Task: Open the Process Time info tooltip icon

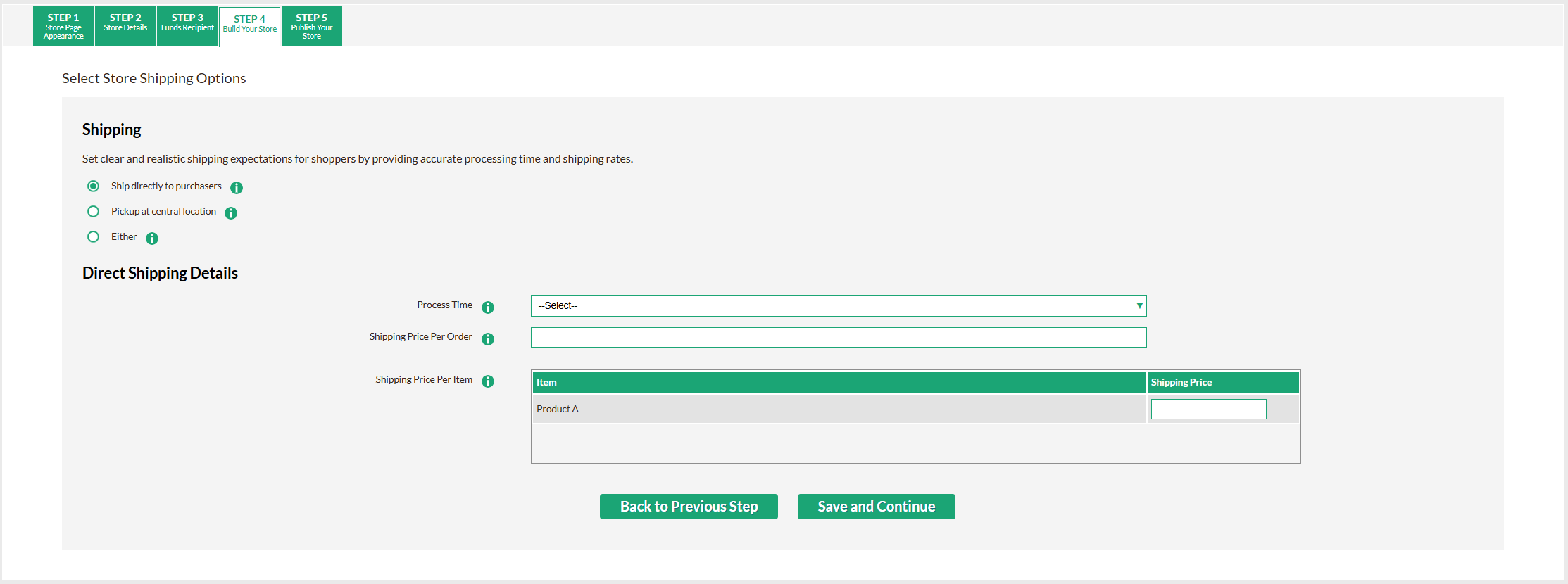Action: (x=488, y=307)
